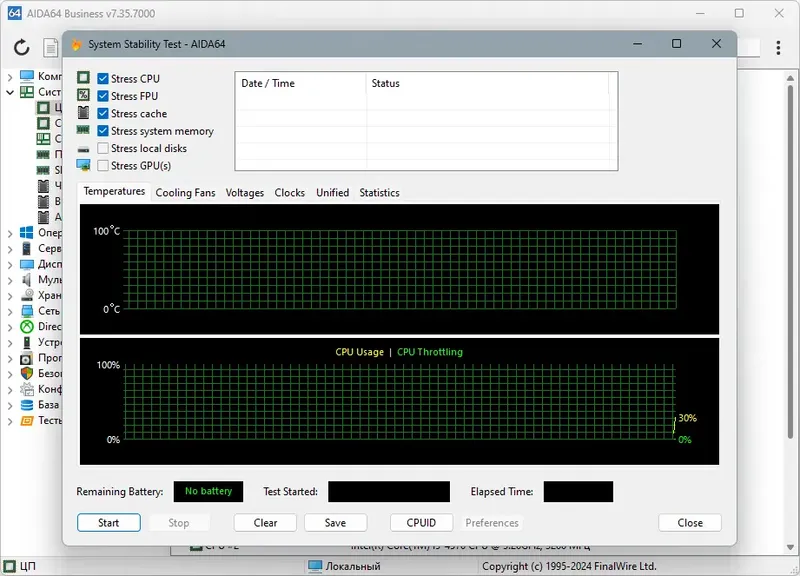Click the Report page icon in AIDA64 toolbar

coord(51,47)
